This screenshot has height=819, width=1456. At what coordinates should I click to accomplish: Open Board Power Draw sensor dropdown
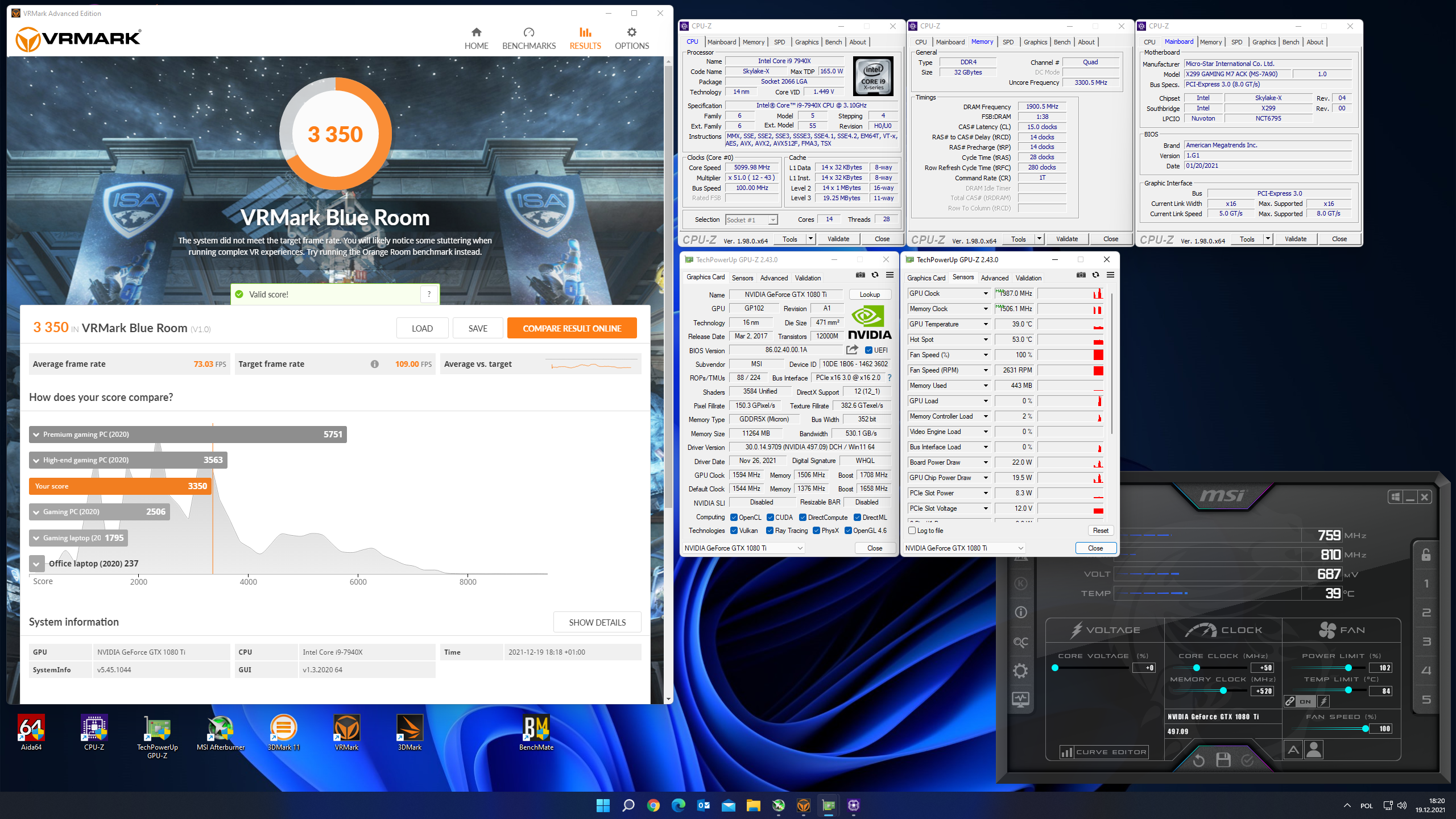pos(986,462)
